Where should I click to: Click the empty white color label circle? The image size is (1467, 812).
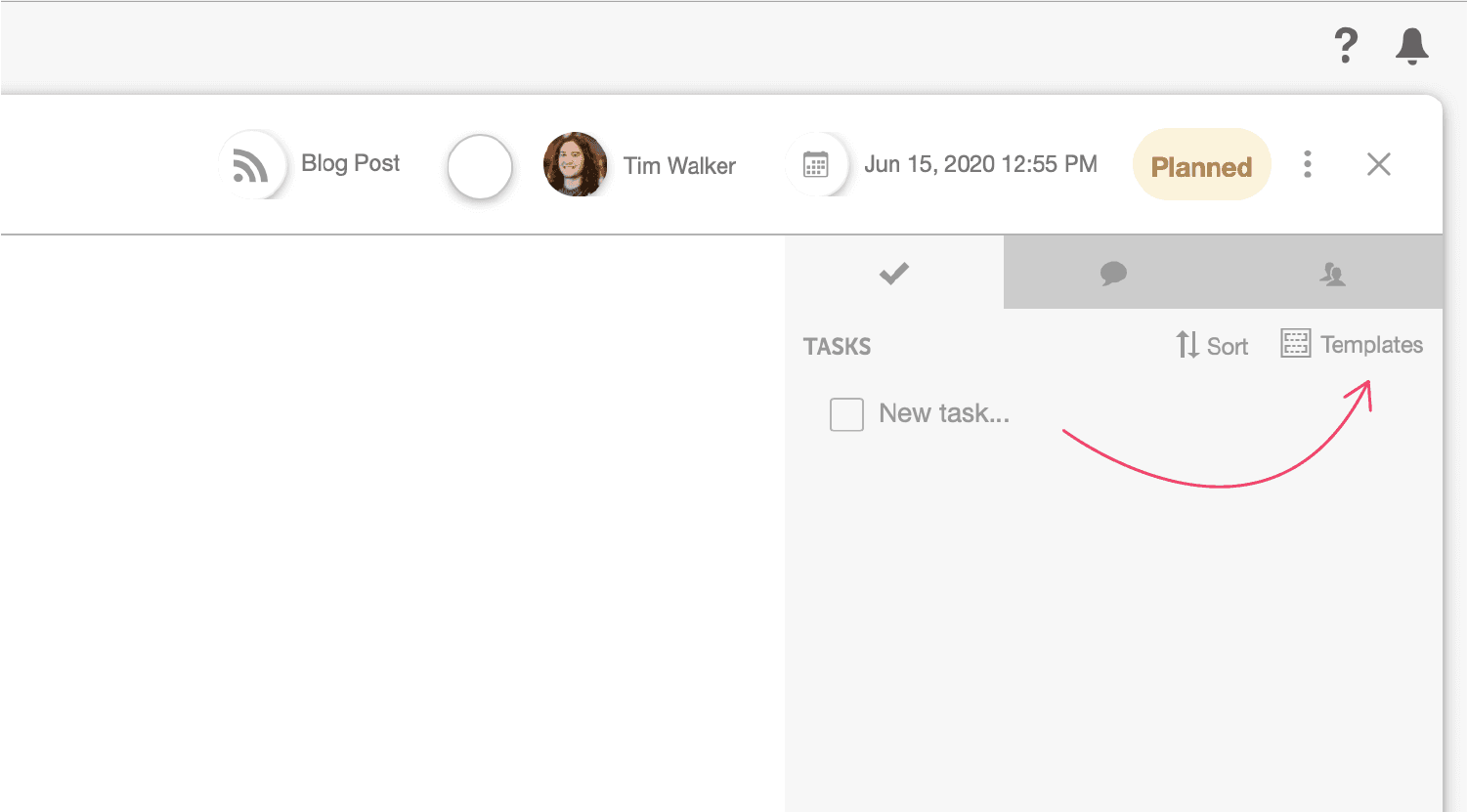click(480, 166)
